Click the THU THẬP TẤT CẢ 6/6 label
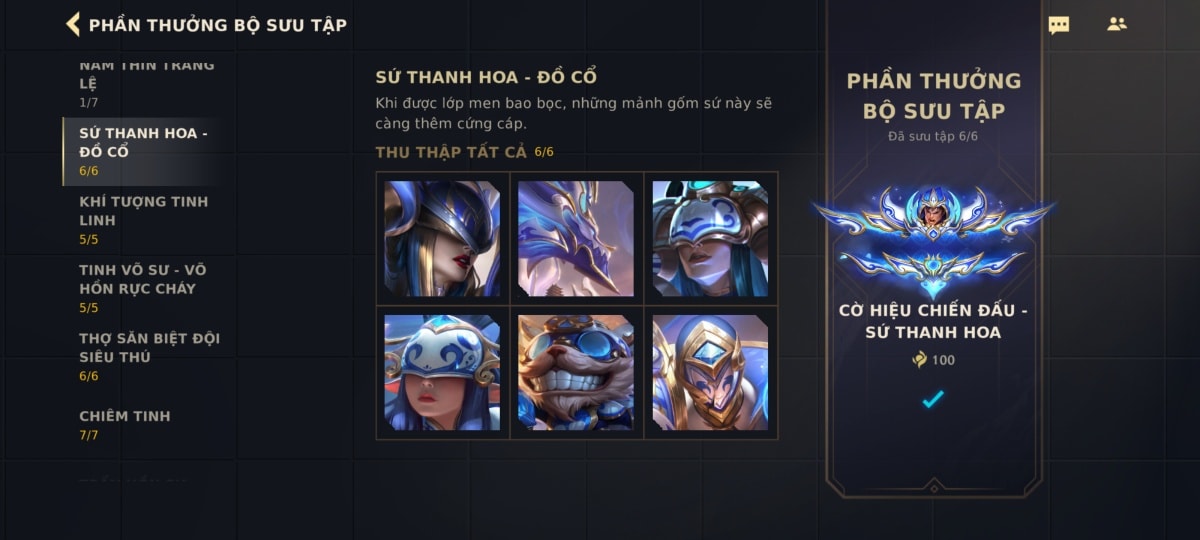Image resolution: width=1200 pixels, height=540 pixels. pyautogui.click(x=464, y=152)
